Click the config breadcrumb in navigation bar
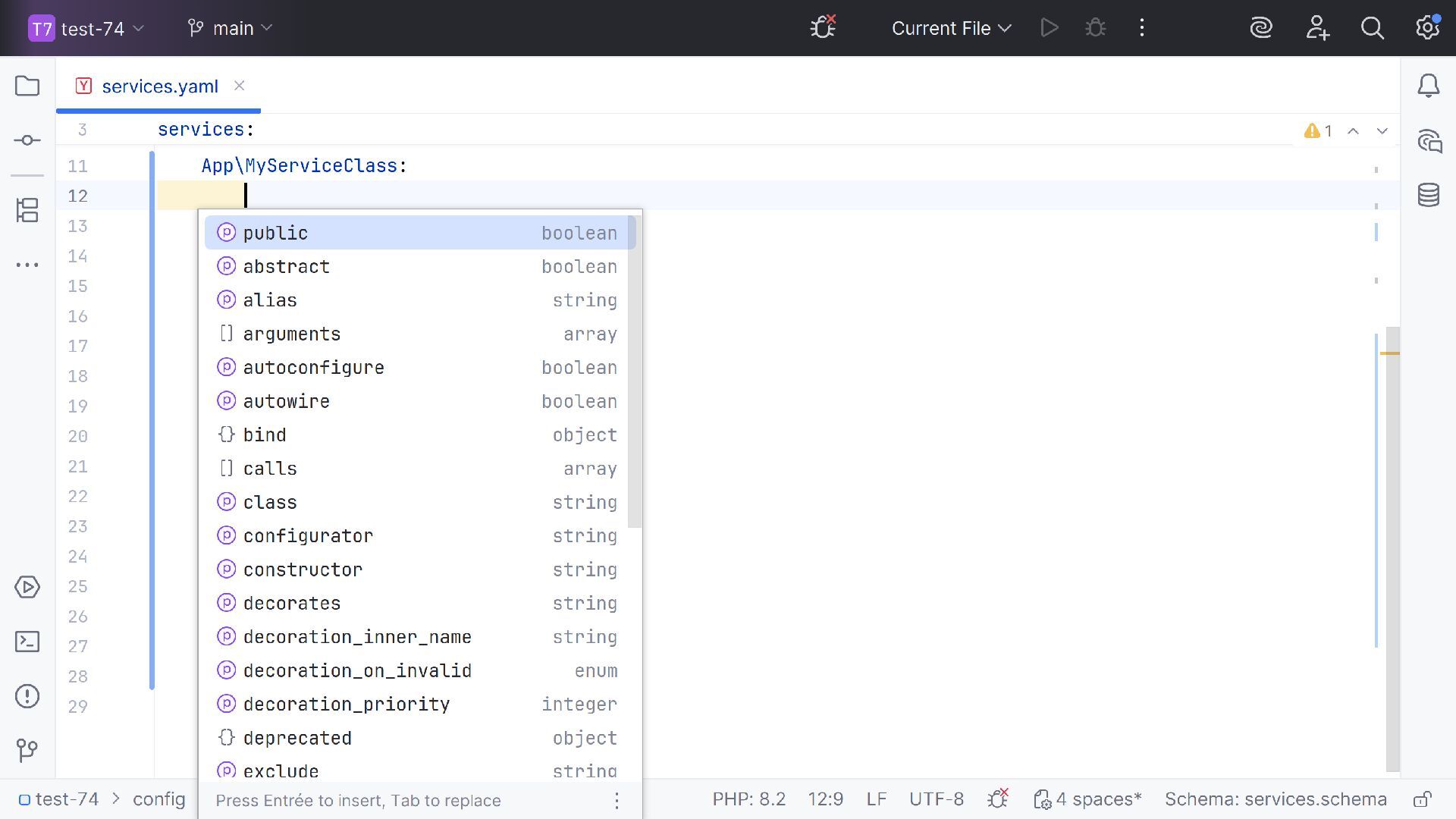The image size is (1456, 819). [x=158, y=799]
